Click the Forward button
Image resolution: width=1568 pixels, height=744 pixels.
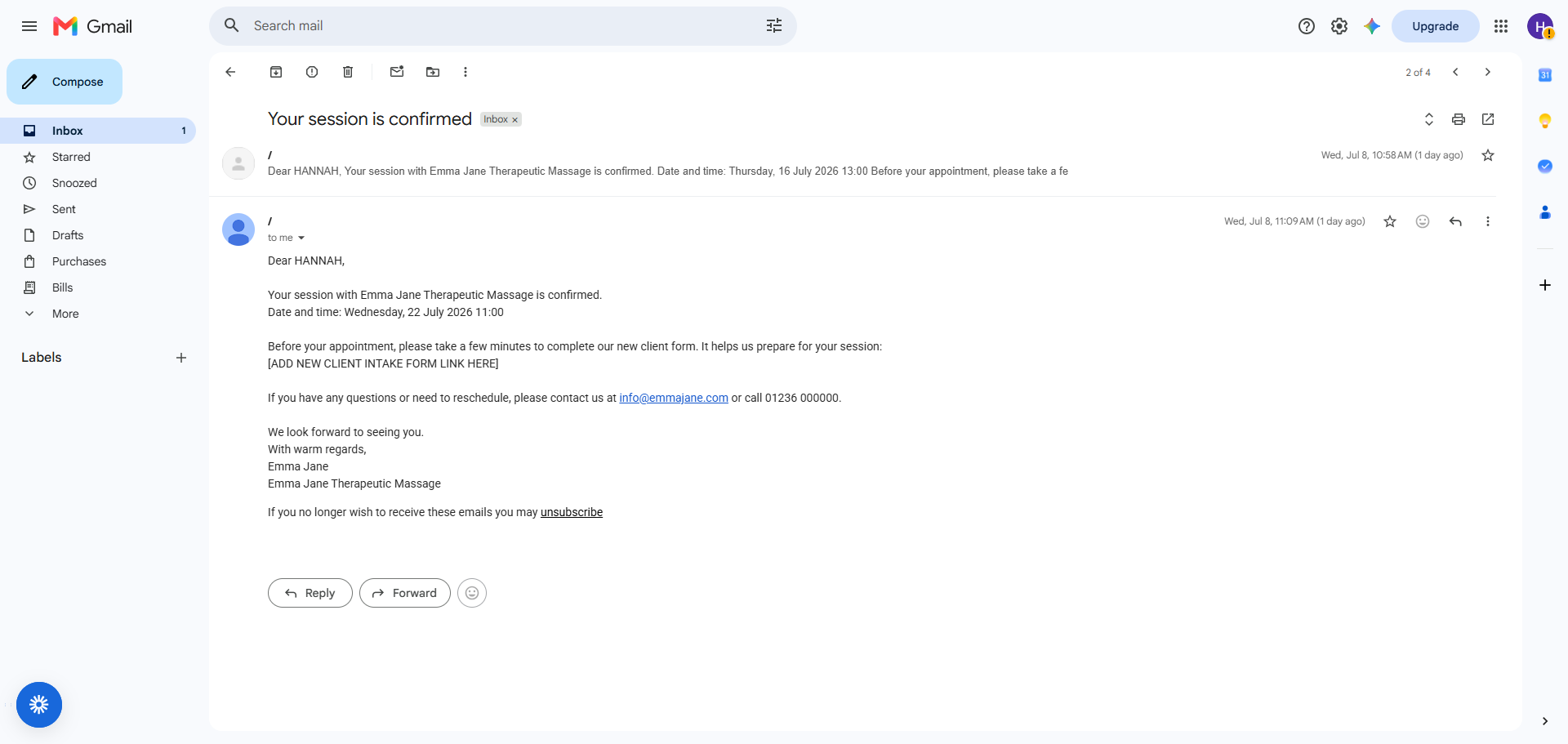(405, 593)
